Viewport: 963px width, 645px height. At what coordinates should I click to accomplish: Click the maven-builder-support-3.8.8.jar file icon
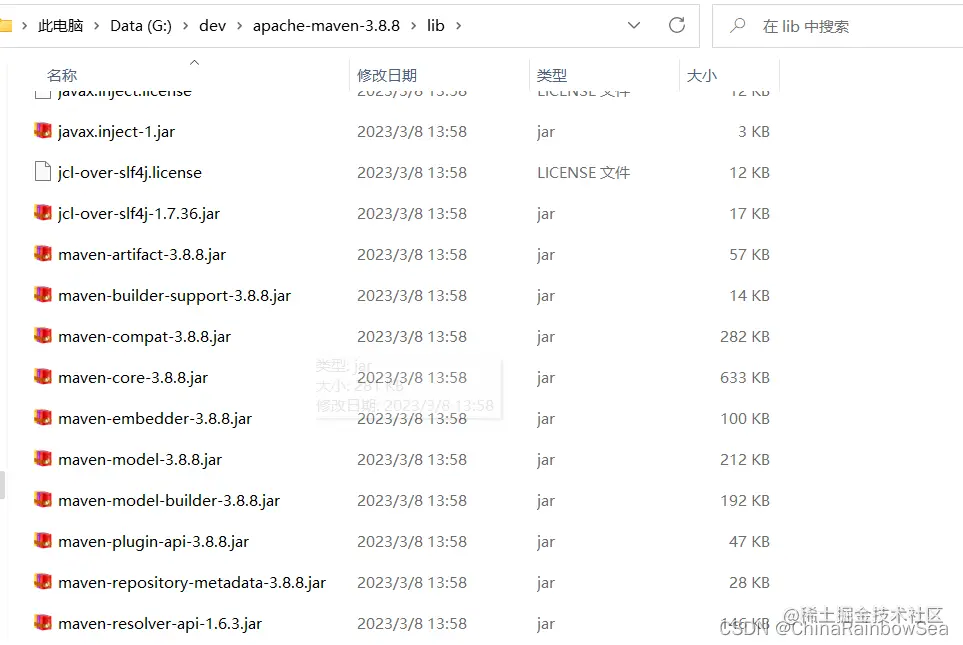pyautogui.click(x=42, y=295)
